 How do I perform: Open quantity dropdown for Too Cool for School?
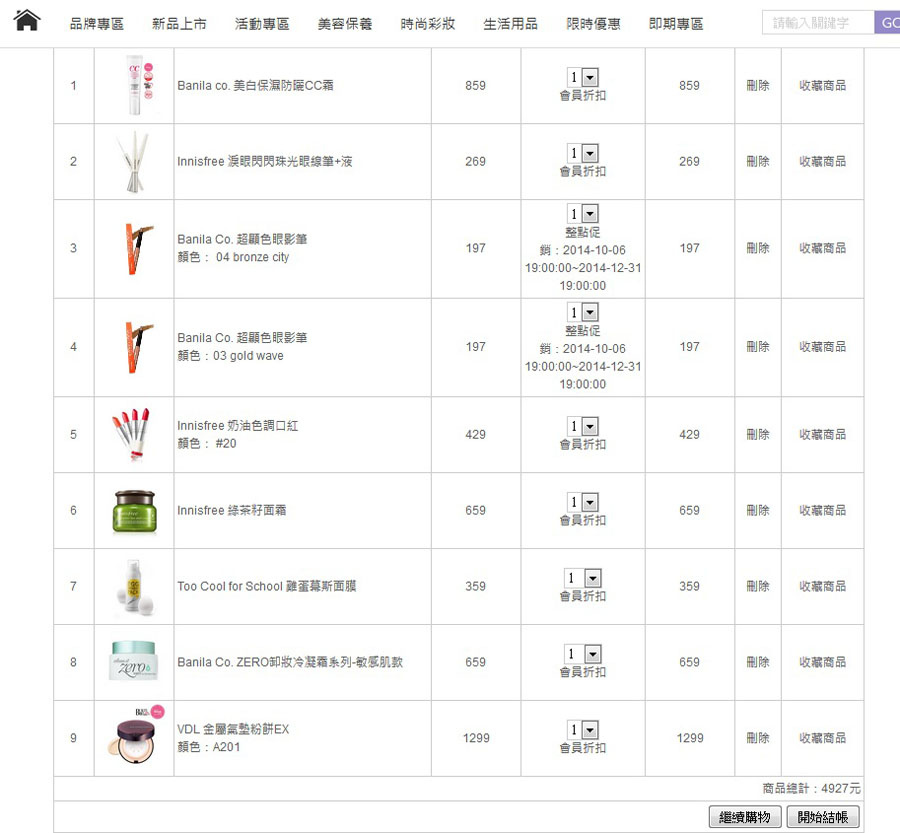point(583,578)
